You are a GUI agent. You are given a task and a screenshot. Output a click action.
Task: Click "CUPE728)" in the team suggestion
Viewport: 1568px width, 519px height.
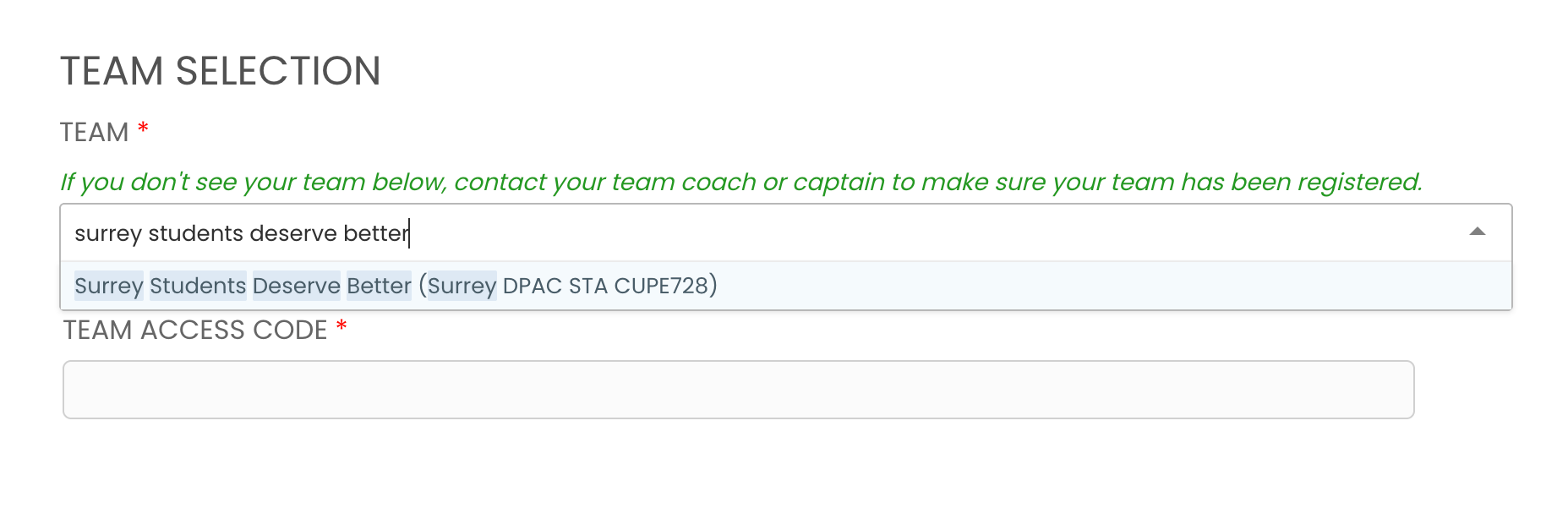[665, 286]
